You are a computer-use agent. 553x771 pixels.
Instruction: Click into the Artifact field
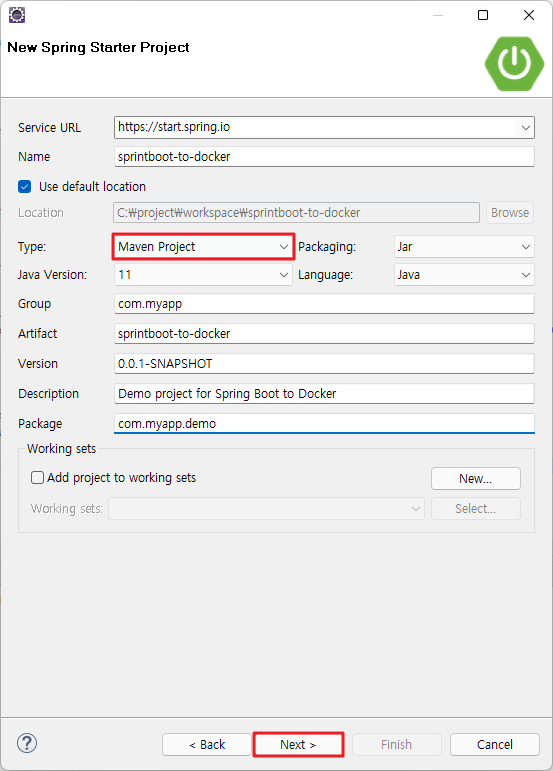(324, 334)
